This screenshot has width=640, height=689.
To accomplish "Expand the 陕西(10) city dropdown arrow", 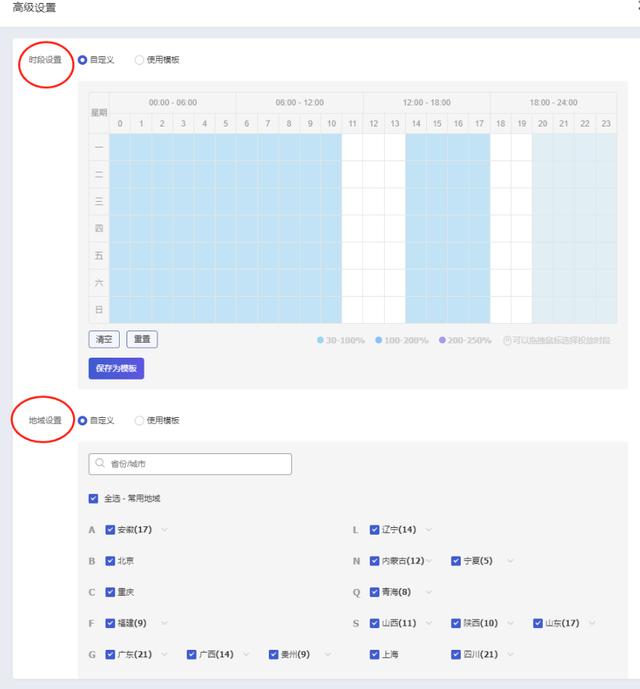I will [x=510, y=623].
